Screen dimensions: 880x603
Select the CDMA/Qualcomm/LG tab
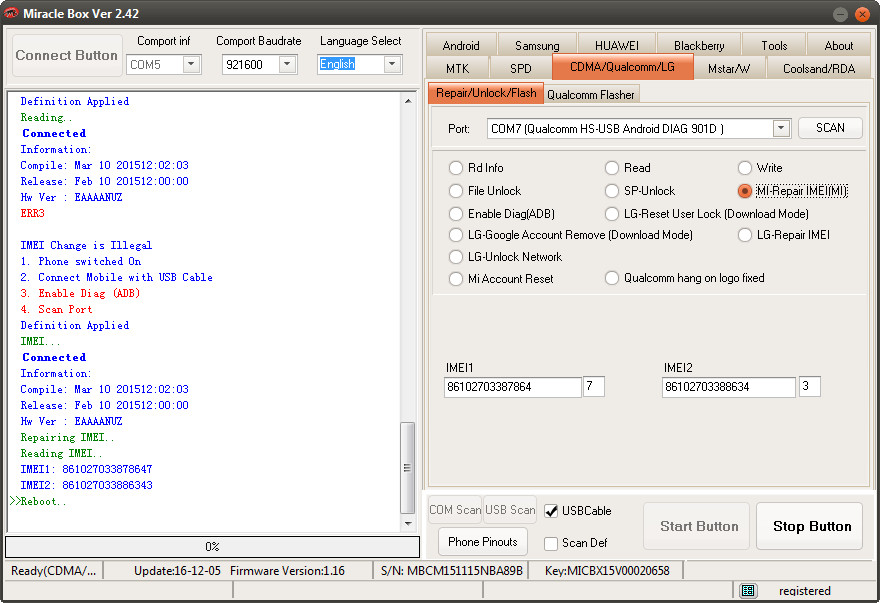point(622,67)
